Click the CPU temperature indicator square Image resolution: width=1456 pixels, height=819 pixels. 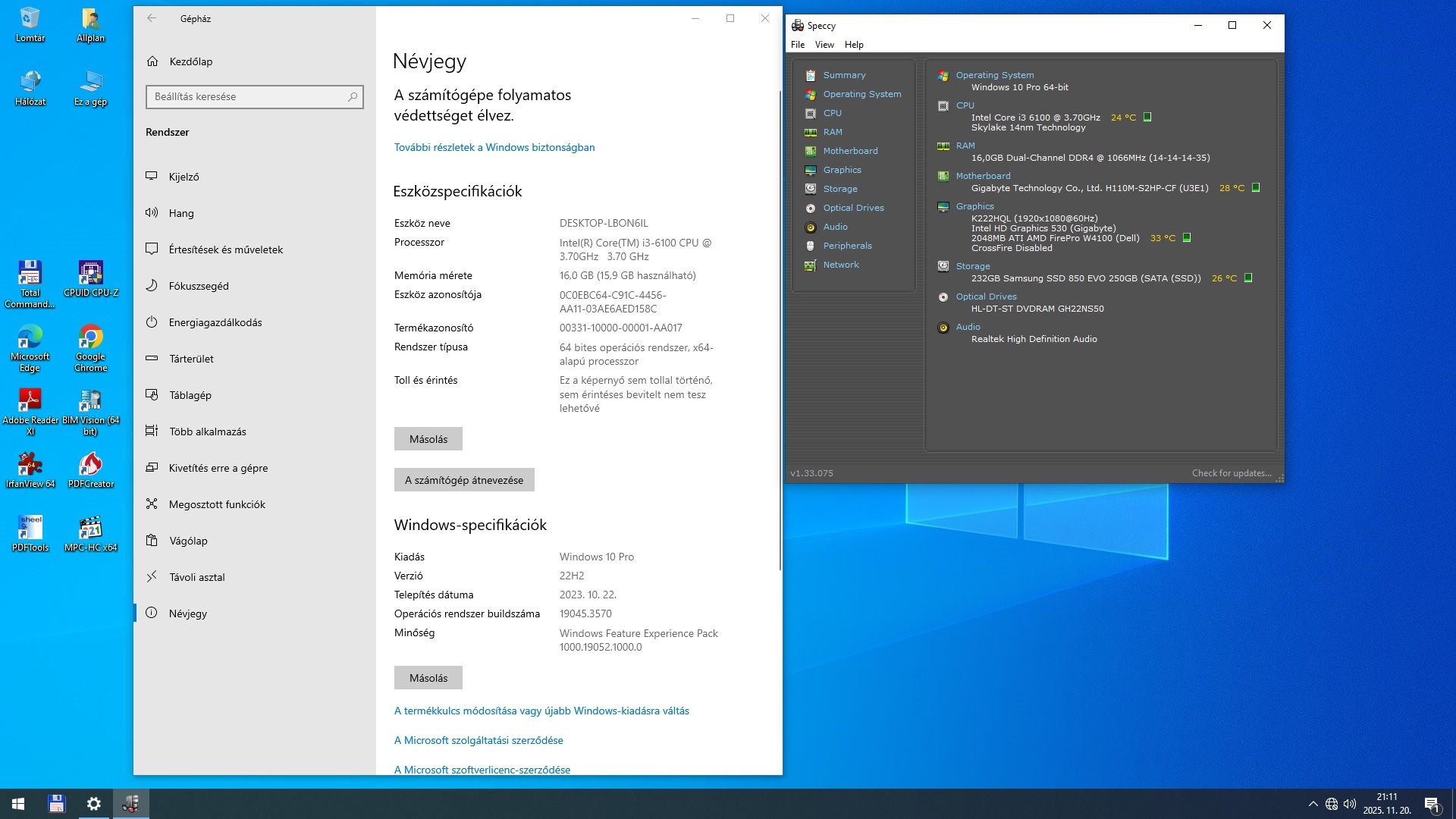click(1147, 117)
